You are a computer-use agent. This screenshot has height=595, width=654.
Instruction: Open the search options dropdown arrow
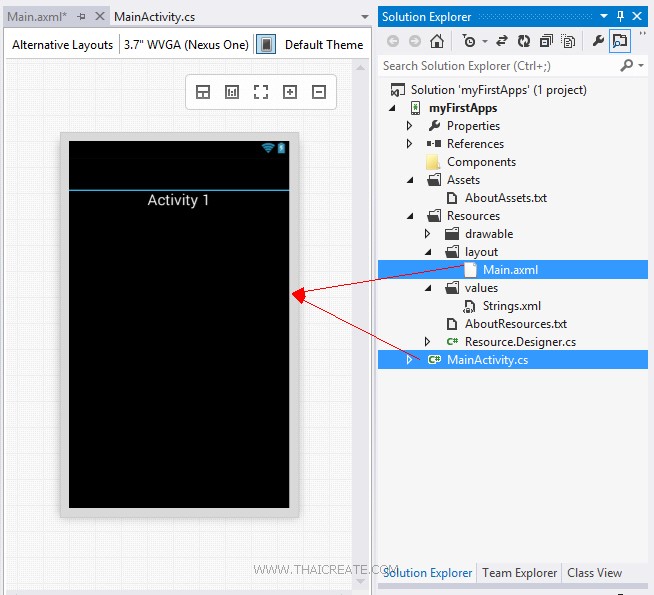coord(641,65)
